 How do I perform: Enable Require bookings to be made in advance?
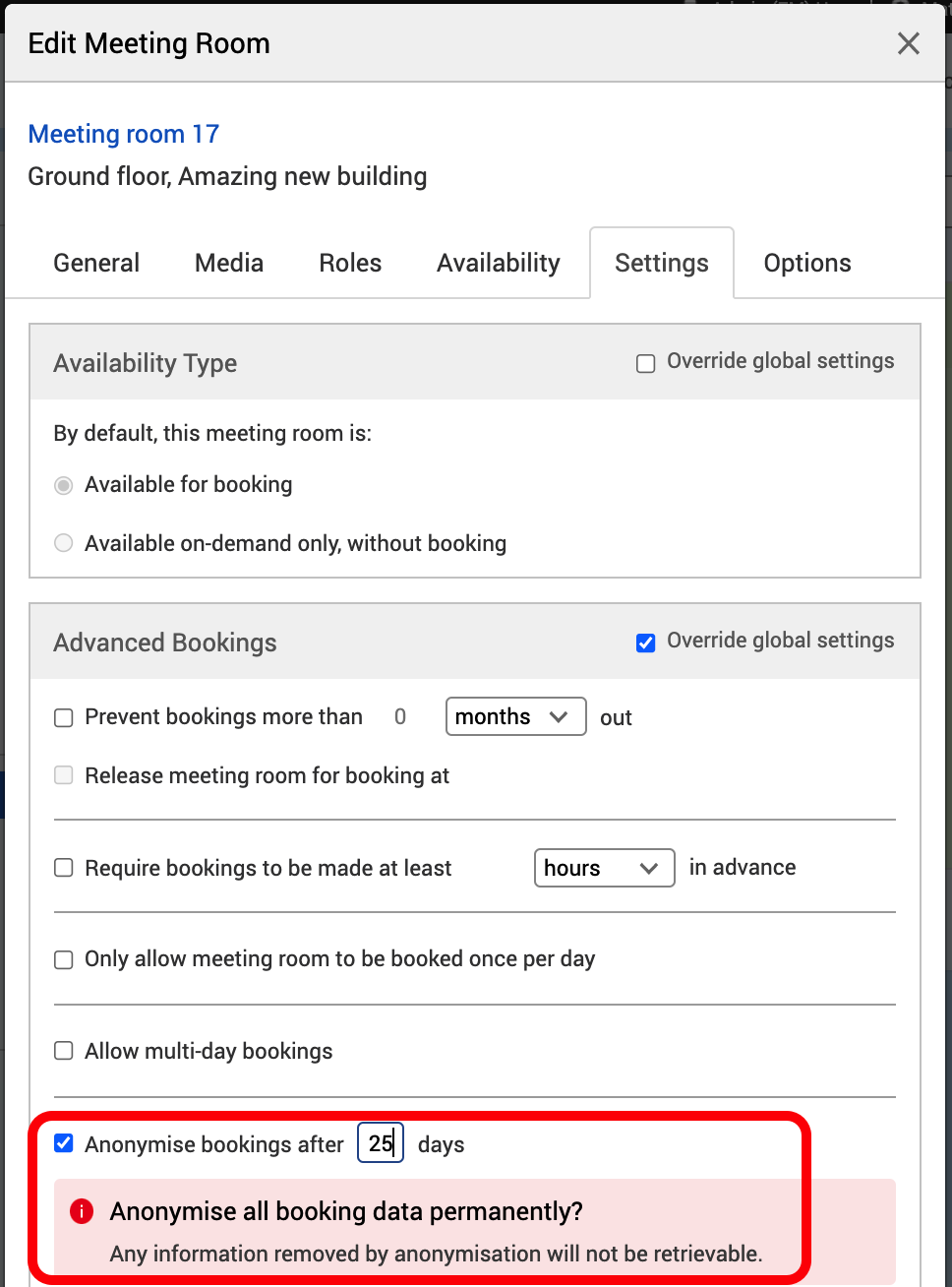(64, 868)
